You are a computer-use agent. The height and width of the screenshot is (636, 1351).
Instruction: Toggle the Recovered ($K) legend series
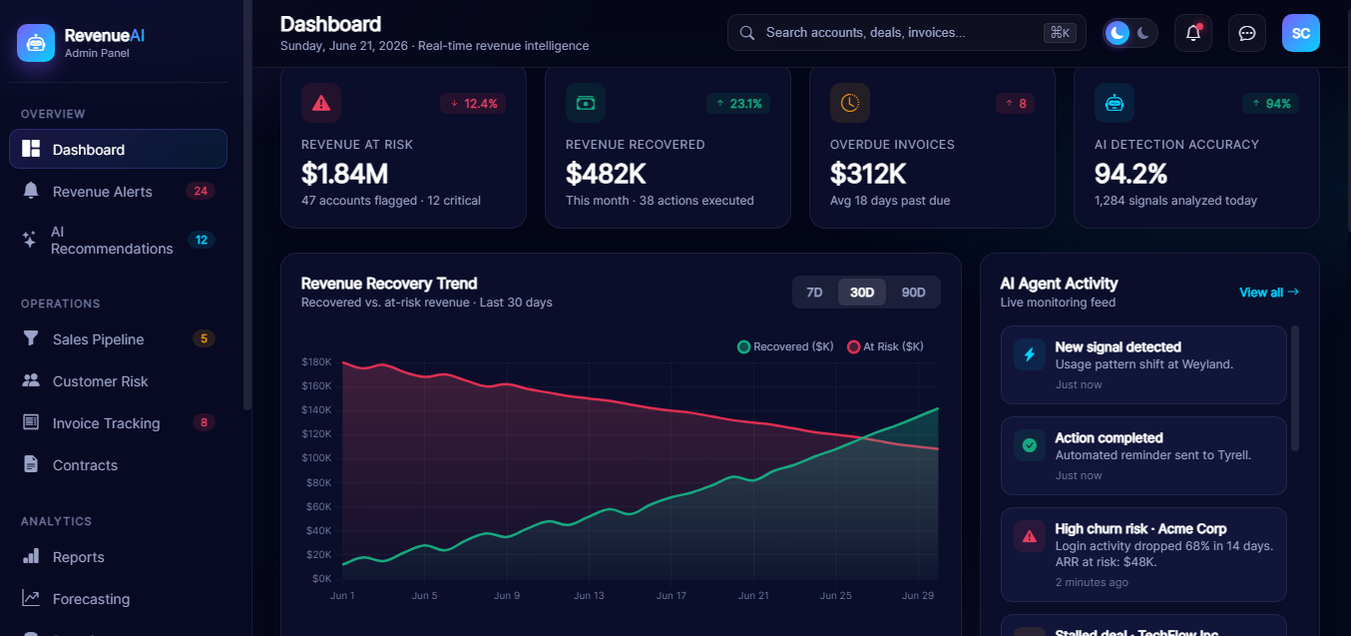(786, 347)
